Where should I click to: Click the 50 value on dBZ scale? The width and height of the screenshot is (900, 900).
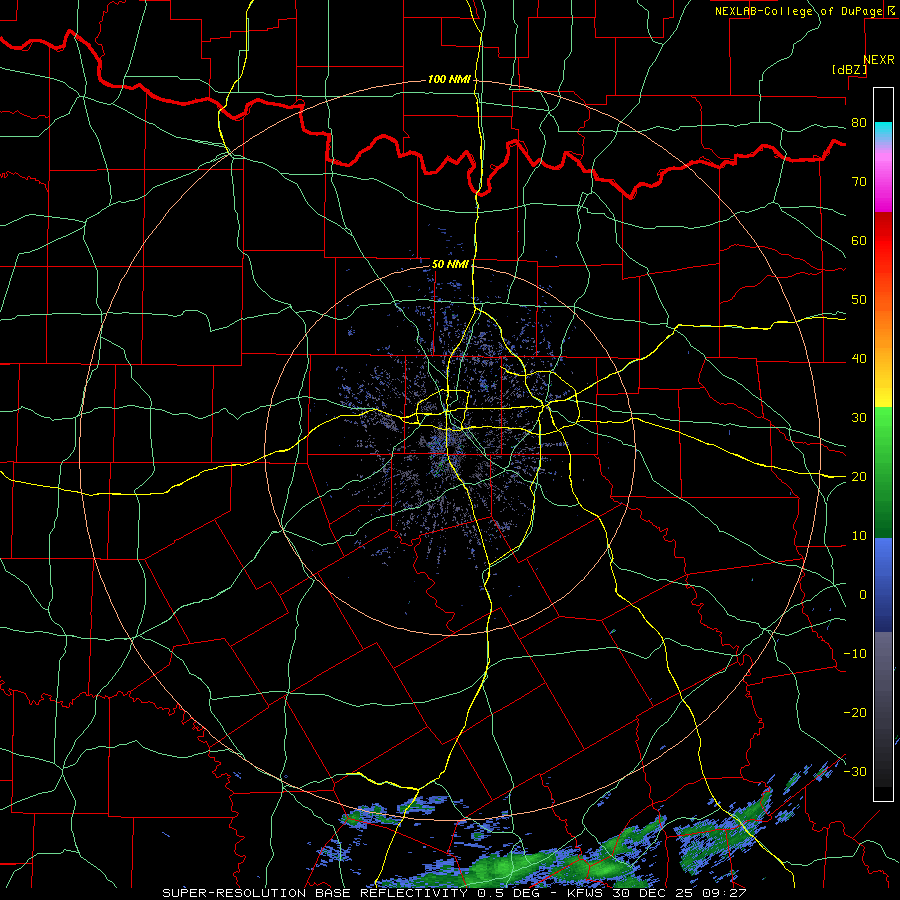point(859,300)
